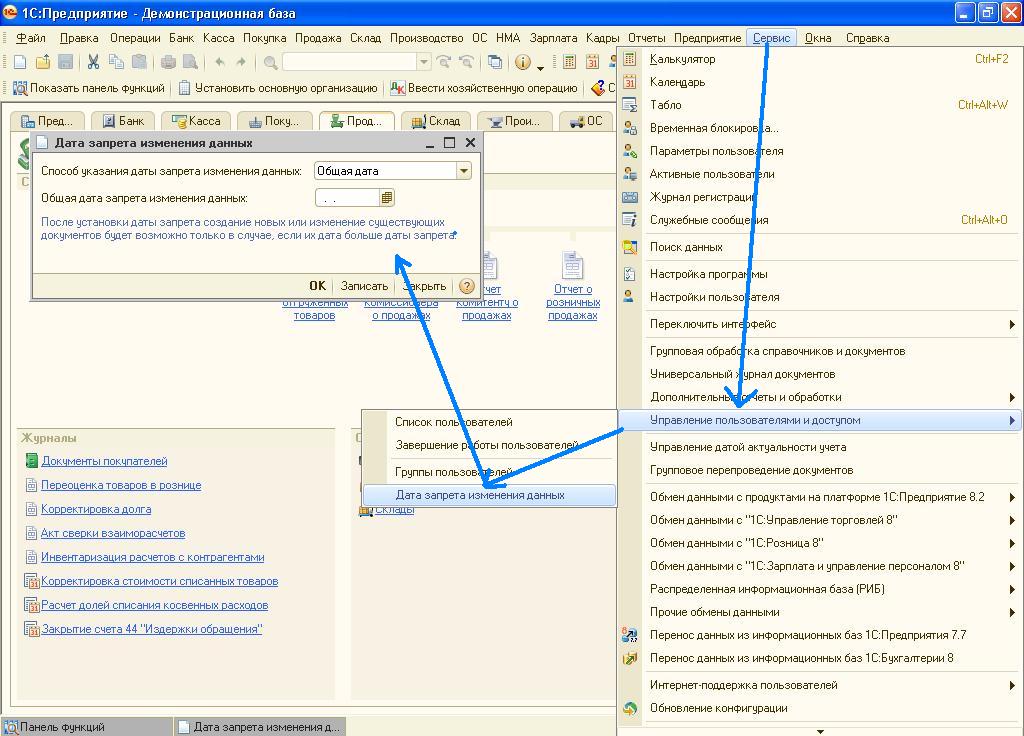Select Табло menu entry

click(x=820, y=104)
